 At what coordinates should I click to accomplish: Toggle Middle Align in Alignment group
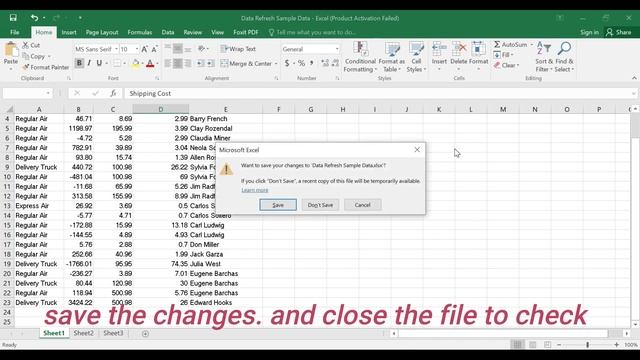(x=178, y=49)
